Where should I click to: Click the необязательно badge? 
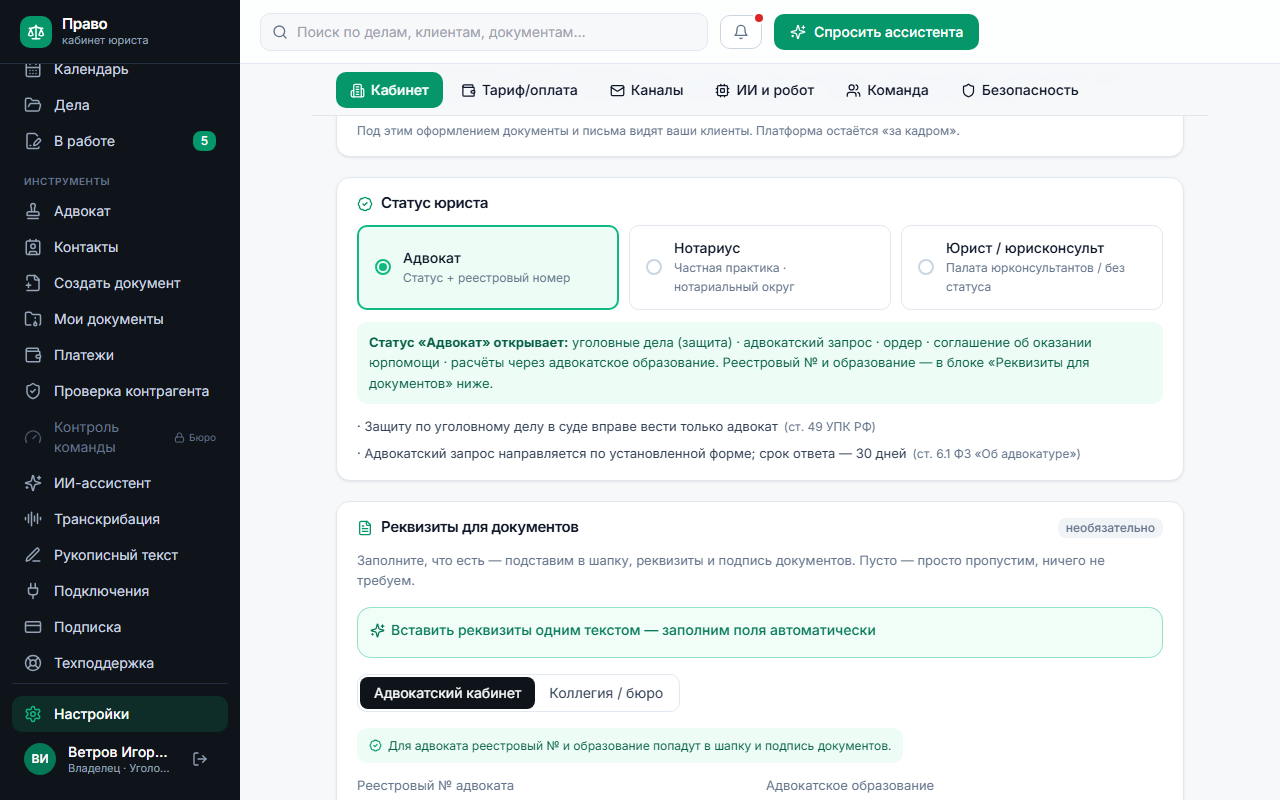click(1110, 527)
